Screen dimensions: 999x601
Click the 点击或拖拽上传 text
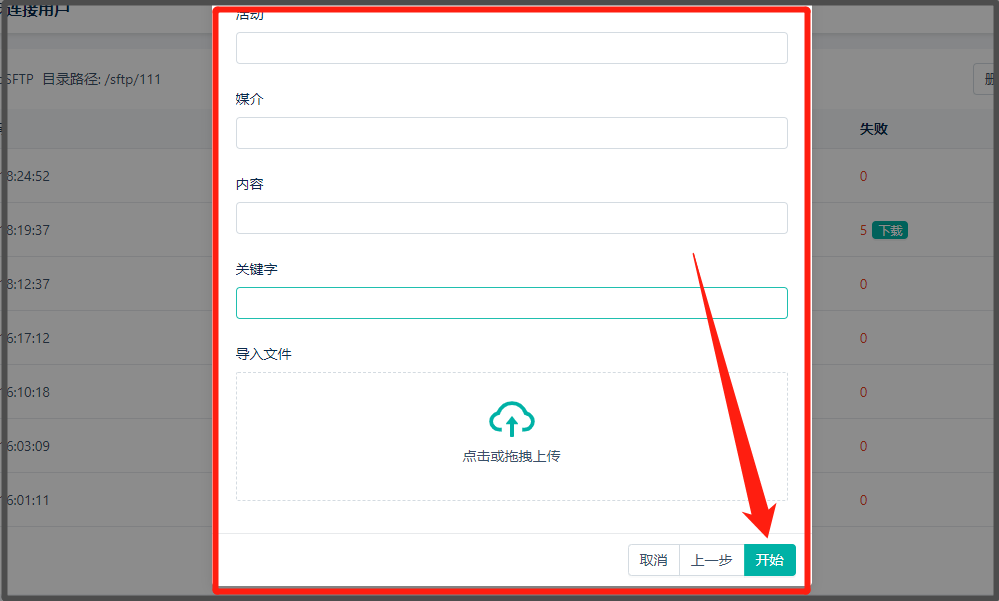pos(512,456)
